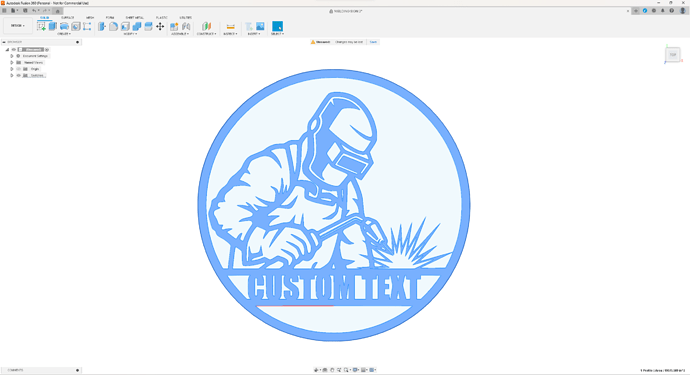Image resolution: width=690 pixels, height=375 pixels.
Task: Toggle visibility of Origin folder
Action: (x=18, y=69)
